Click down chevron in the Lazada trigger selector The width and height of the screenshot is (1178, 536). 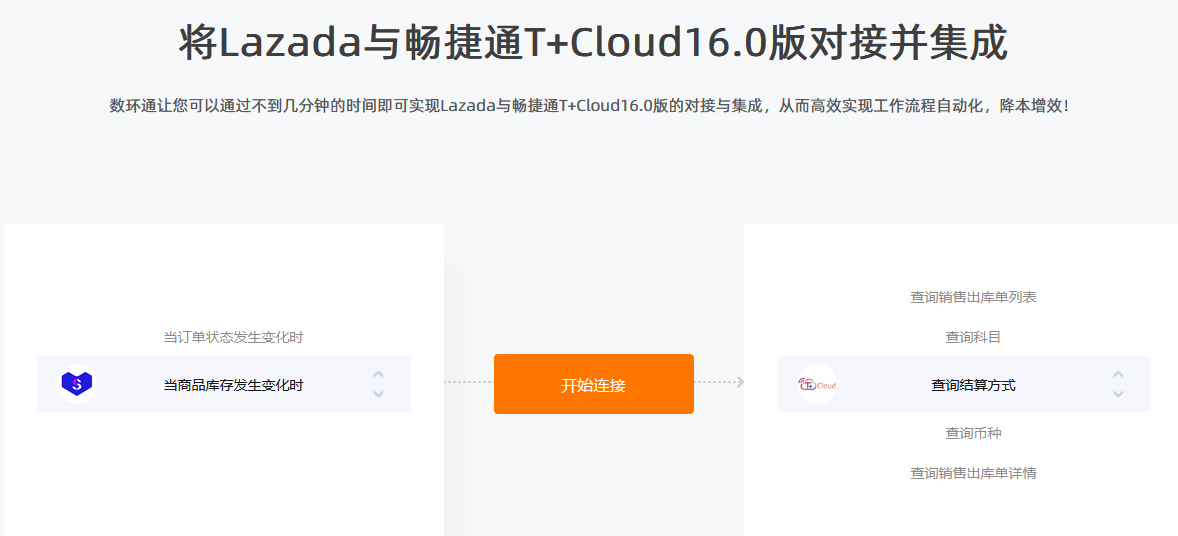point(379,394)
